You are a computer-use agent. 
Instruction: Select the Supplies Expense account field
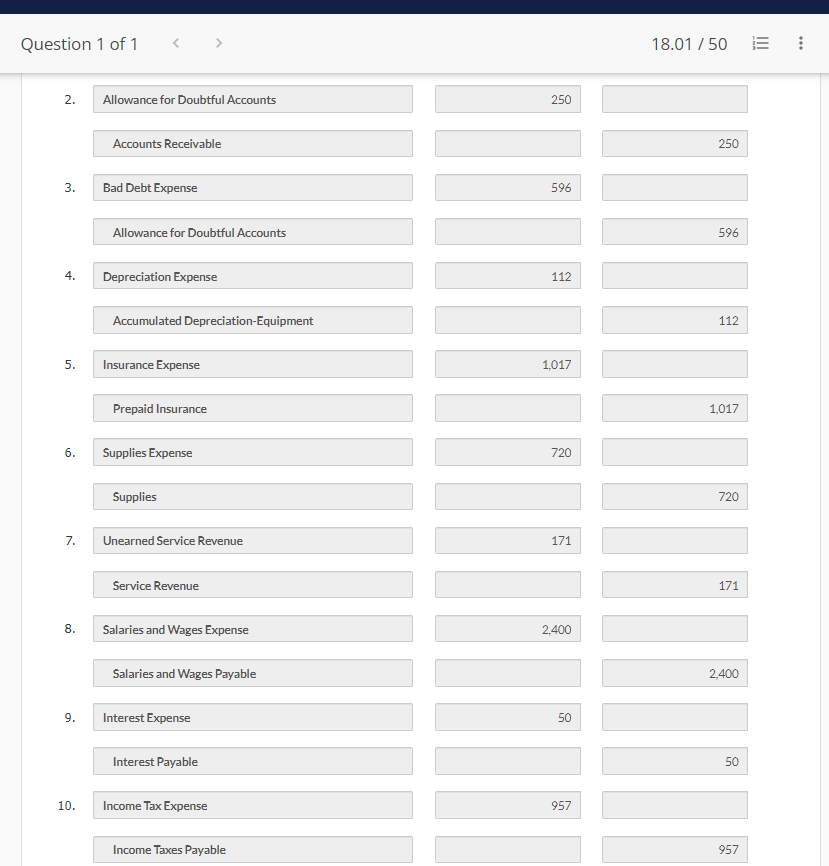[252, 452]
